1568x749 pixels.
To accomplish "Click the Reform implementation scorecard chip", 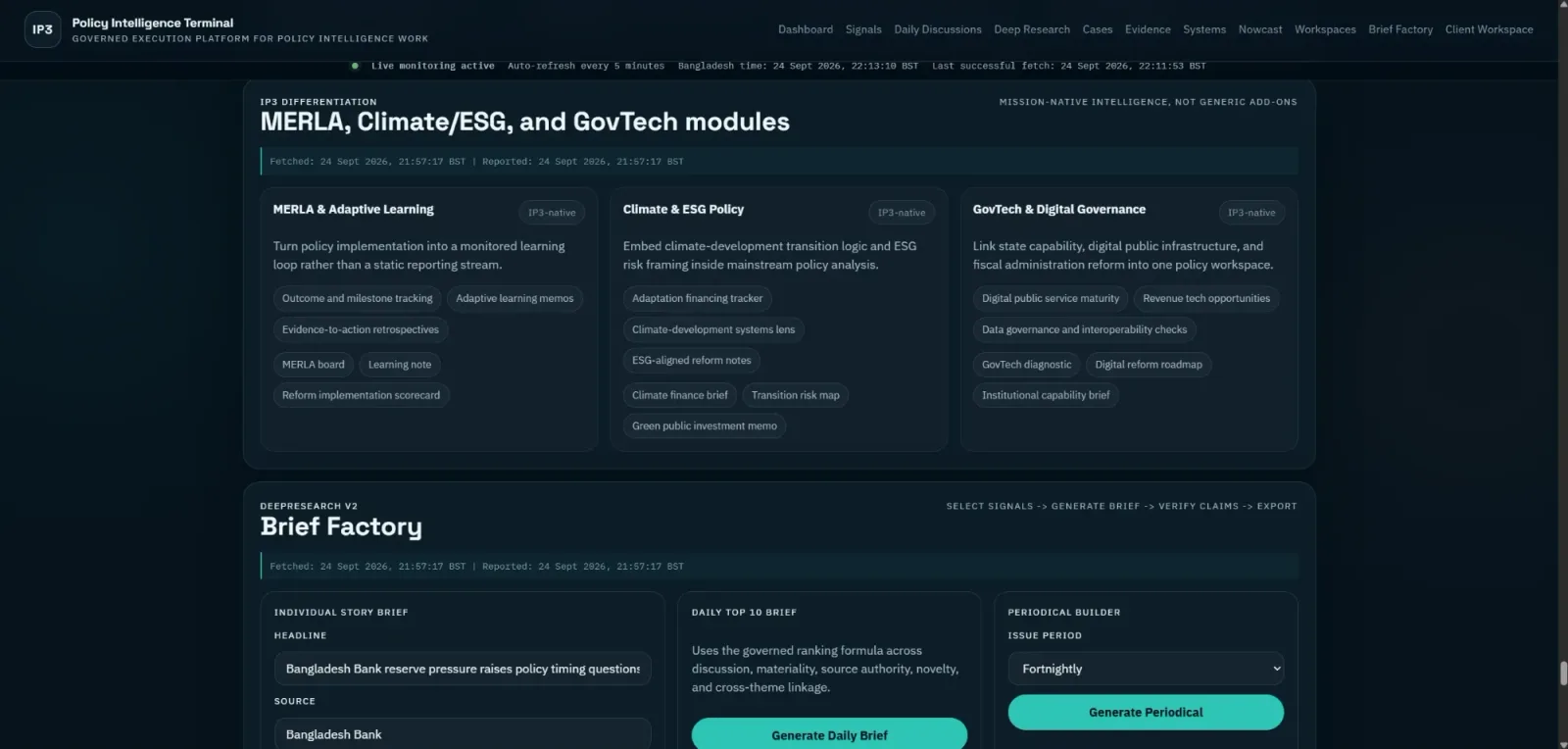I will pos(361,395).
